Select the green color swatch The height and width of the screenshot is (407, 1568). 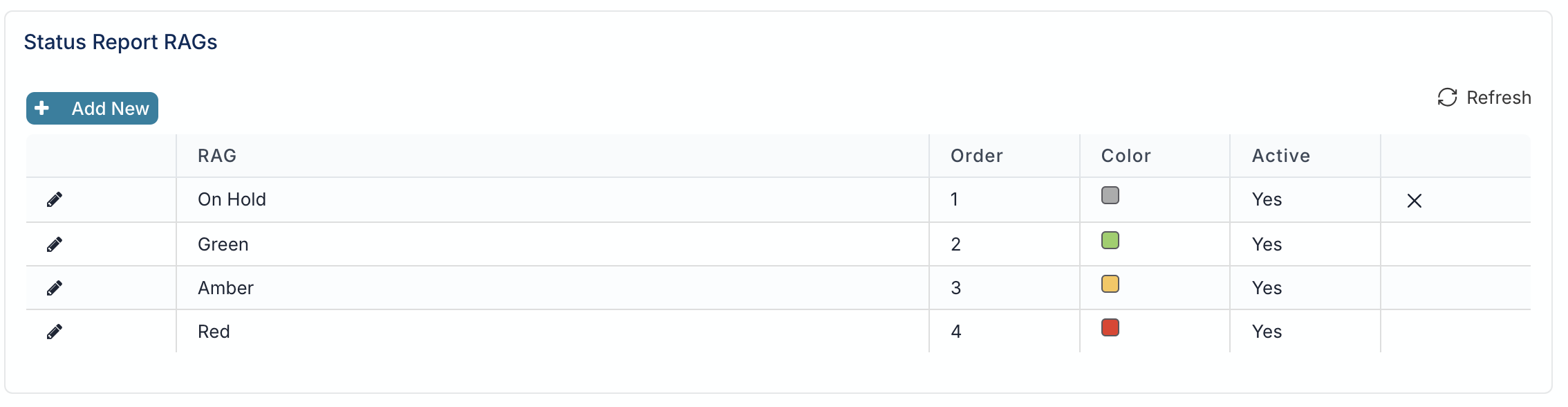(1110, 240)
